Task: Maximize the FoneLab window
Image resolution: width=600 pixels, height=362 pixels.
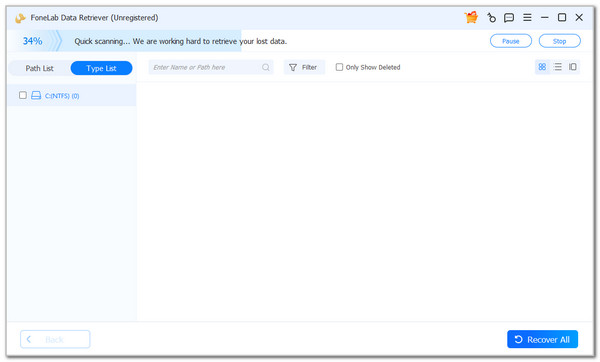Action: [x=562, y=18]
